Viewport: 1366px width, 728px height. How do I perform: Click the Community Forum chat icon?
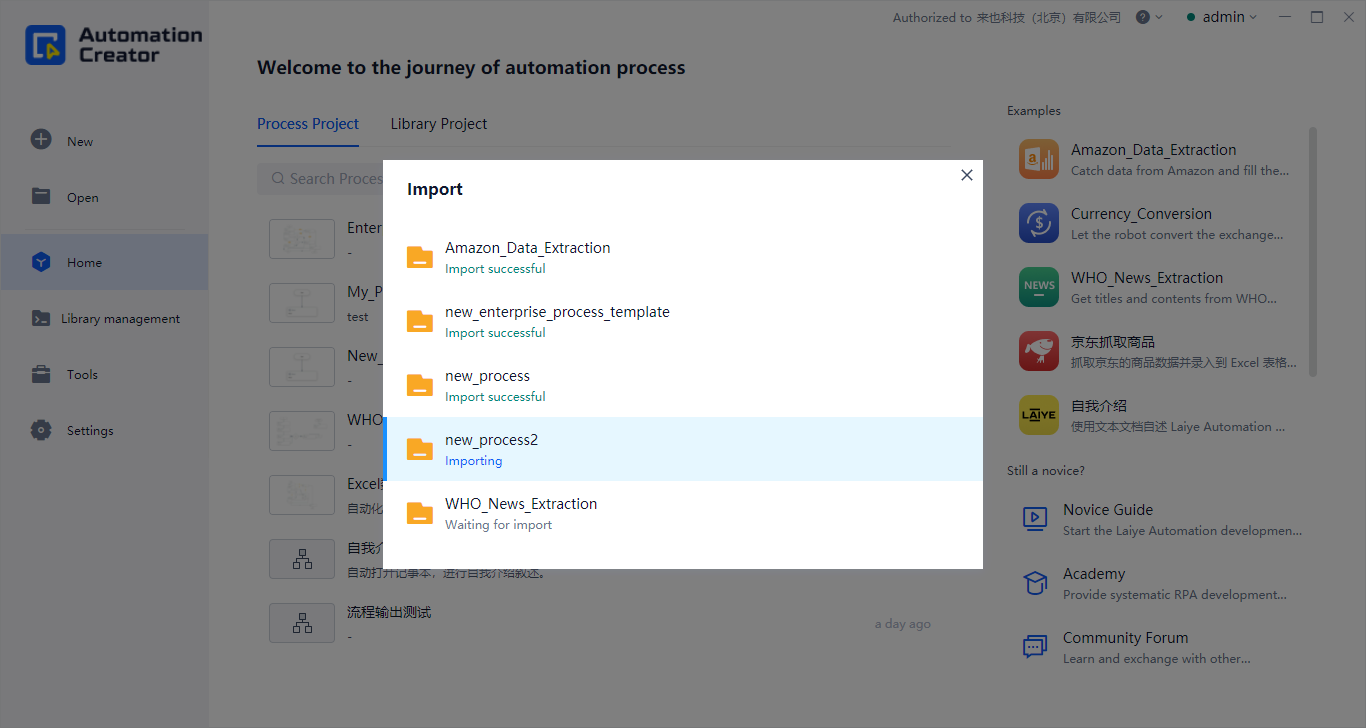[1034, 647]
